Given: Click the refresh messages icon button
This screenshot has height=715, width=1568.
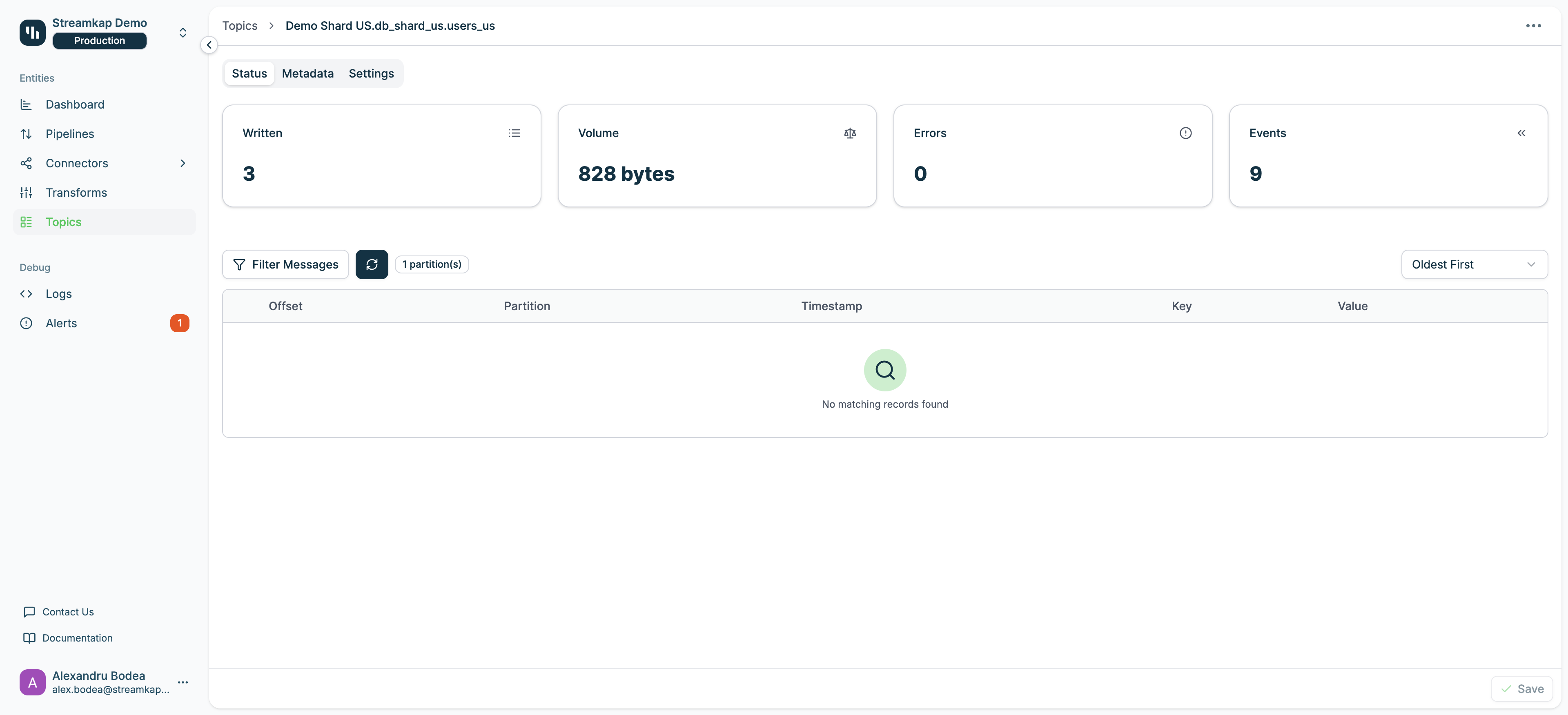Looking at the screenshot, I should [x=371, y=264].
